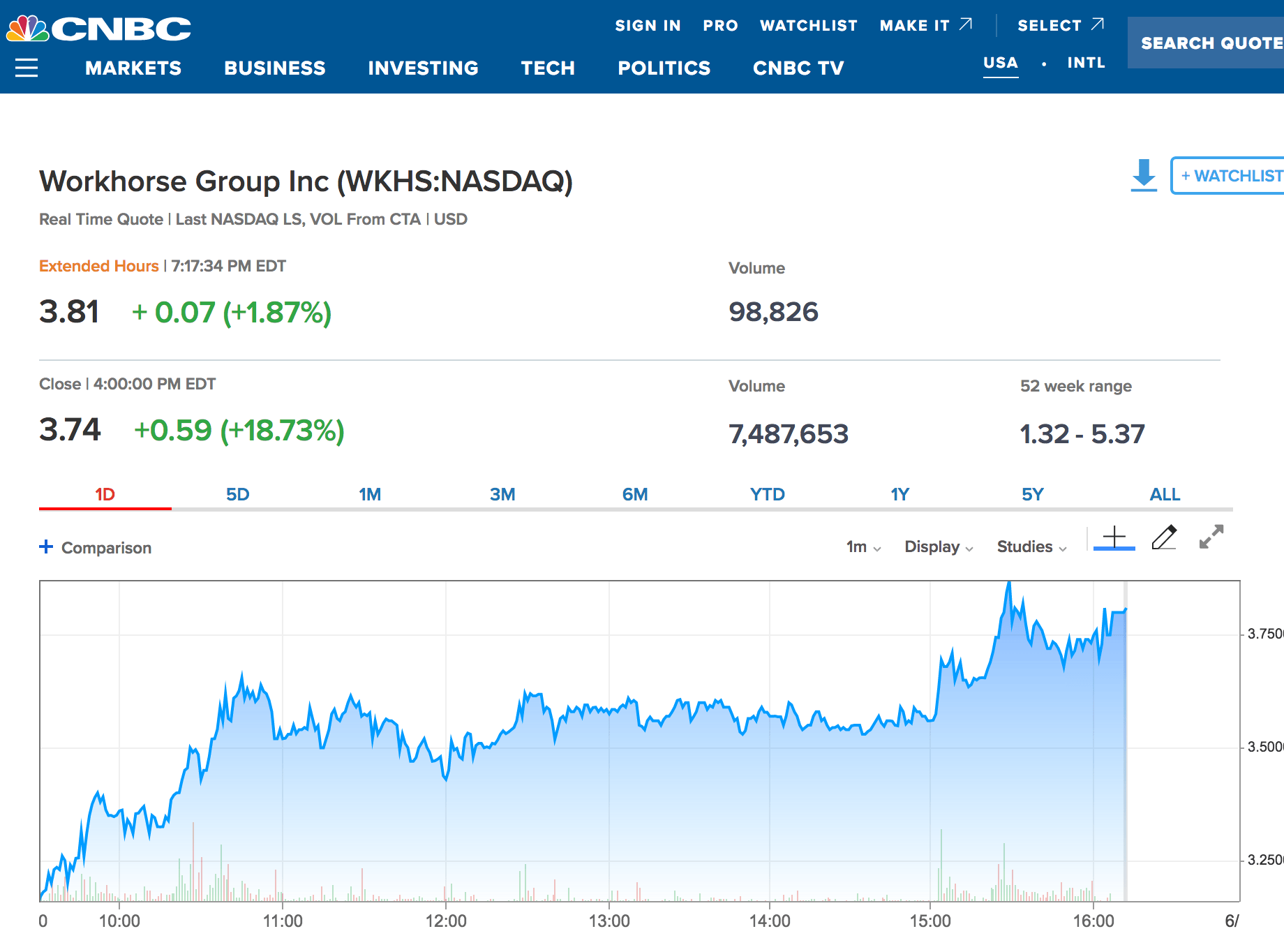Open the WATCHLIST link in the header
1284x952 pixels.
tap(809, 26)
